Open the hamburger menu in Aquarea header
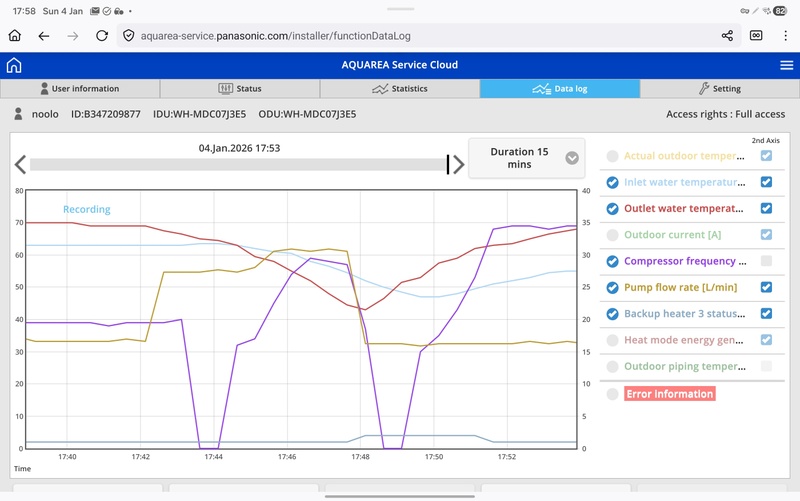Image resolution: width=800 pixels, height=501 pixels. 786,65
